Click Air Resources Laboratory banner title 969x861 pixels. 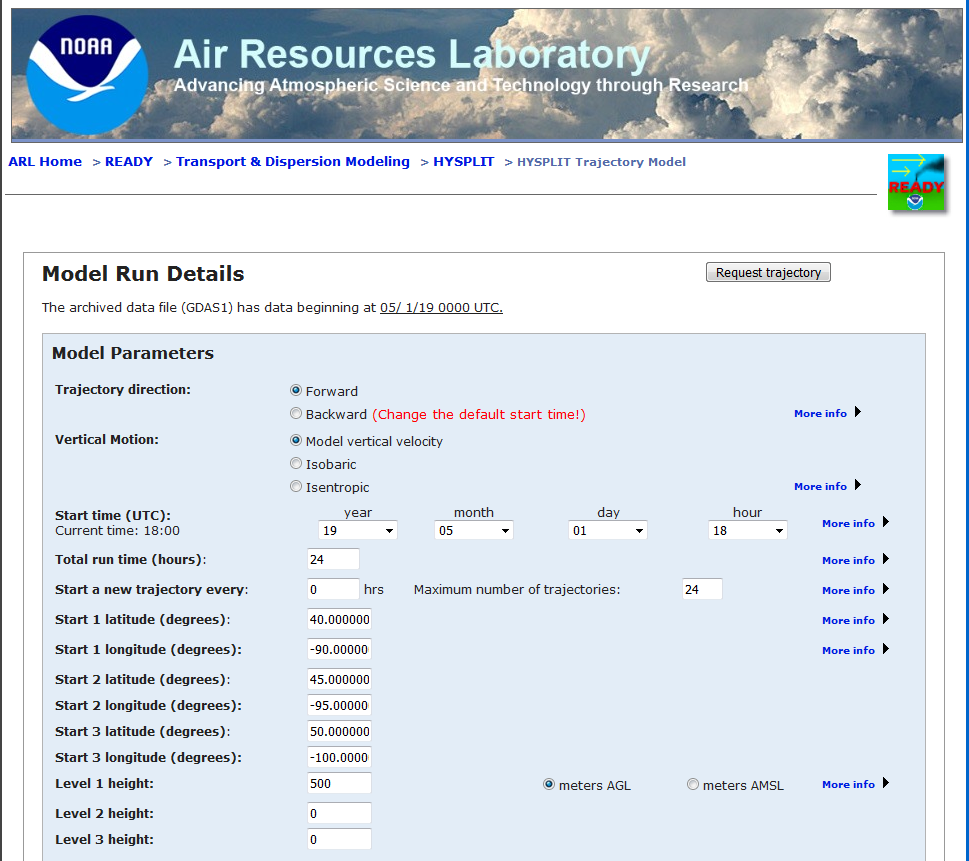click(412, 54)
